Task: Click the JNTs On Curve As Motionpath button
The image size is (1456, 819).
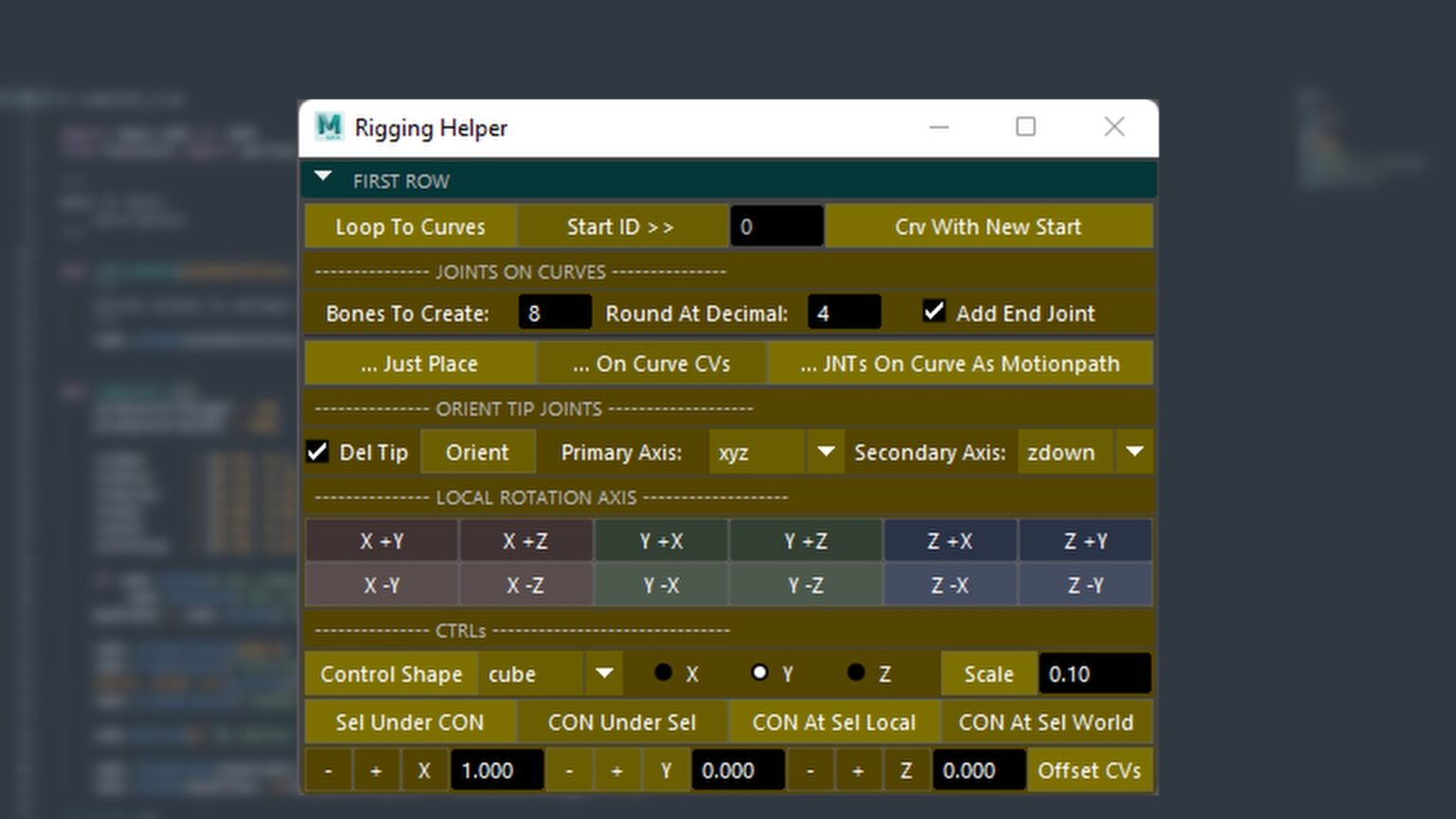Action: [959, 364]
